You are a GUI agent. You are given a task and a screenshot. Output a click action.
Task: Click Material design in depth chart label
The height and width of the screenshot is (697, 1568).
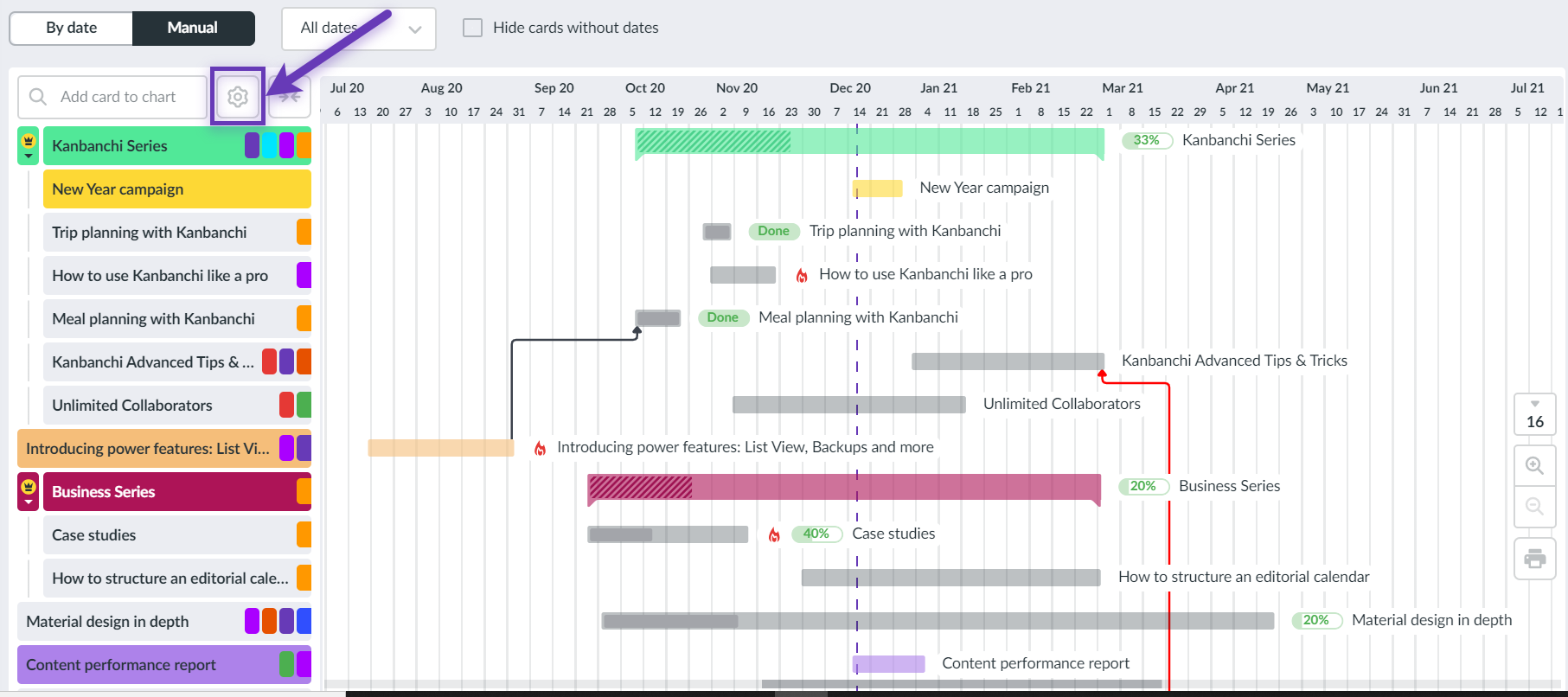pyautogui.click(x=1432, y=620)
